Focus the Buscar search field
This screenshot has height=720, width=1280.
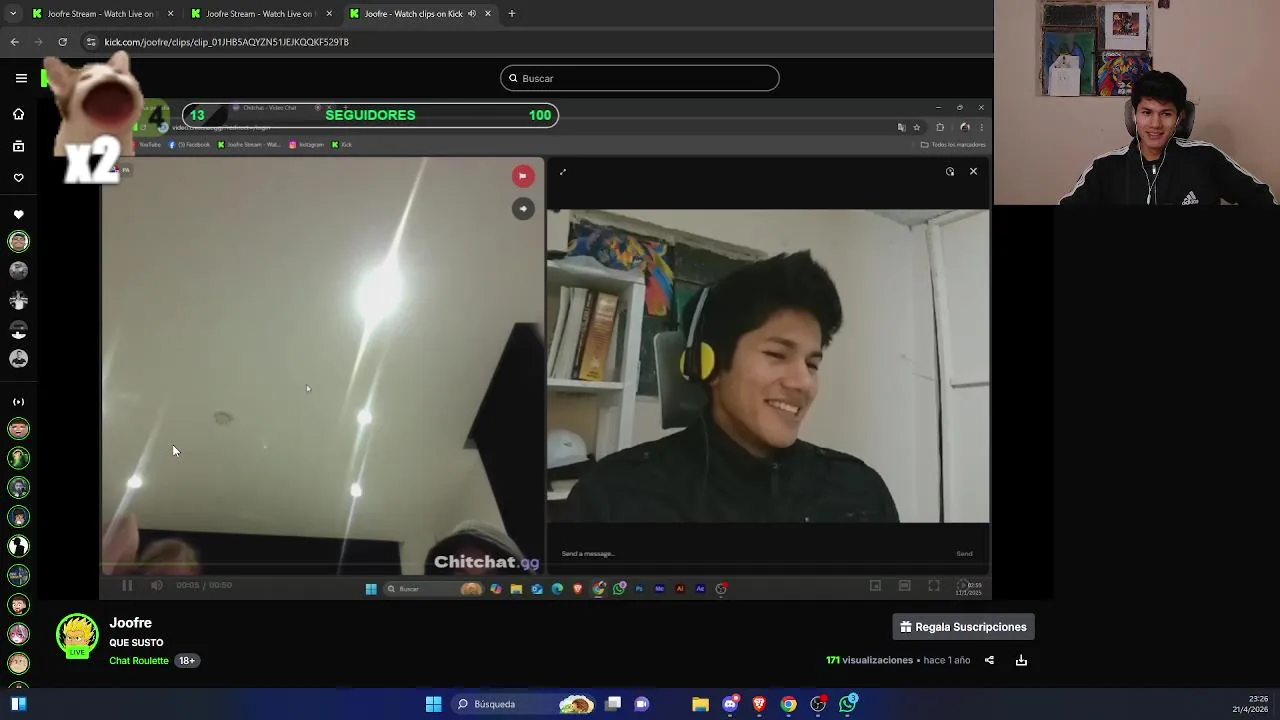[640, 78]
